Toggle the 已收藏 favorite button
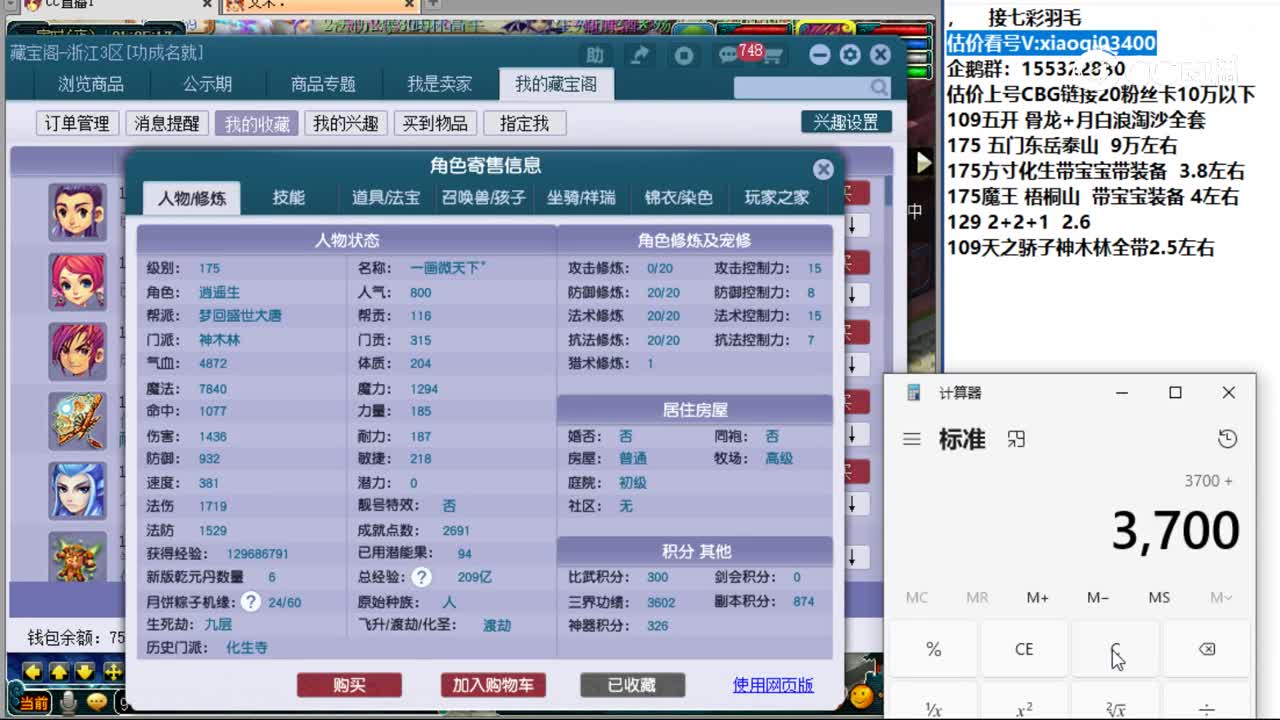This screenshot has width=1280, height=720. tap(630, 685)
